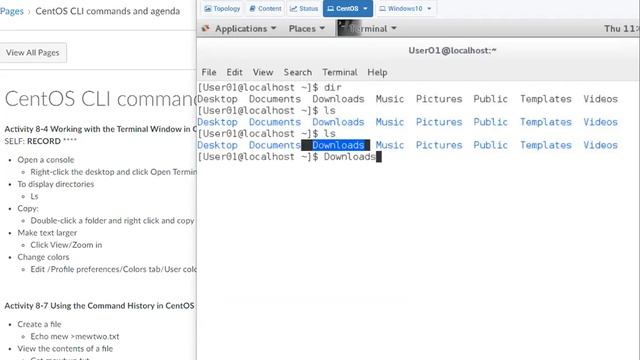Expand the Terminal app dropdown arrow
Image resolution: width=640 pixels, height=360 pixels.
tap(394, 28)
